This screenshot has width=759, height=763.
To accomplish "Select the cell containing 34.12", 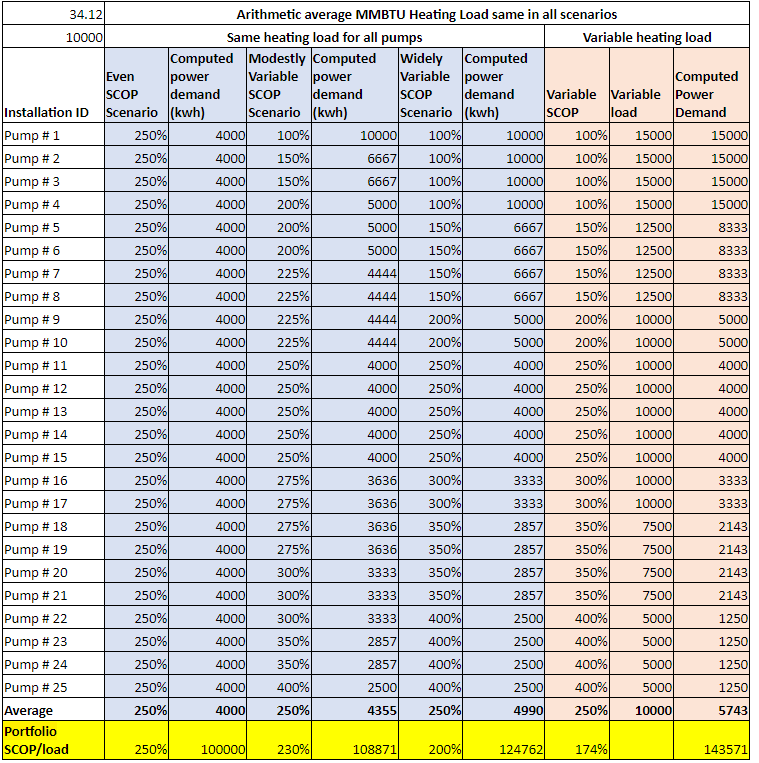I will pos(54,14).
